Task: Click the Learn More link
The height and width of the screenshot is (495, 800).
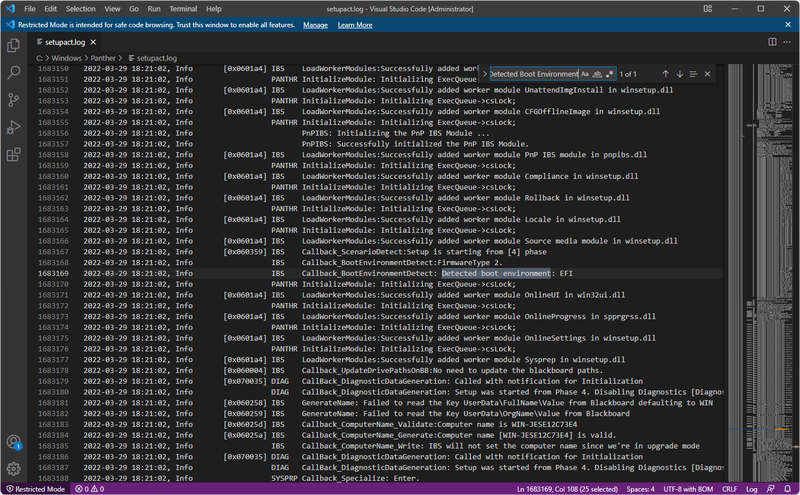Action: 355,25
